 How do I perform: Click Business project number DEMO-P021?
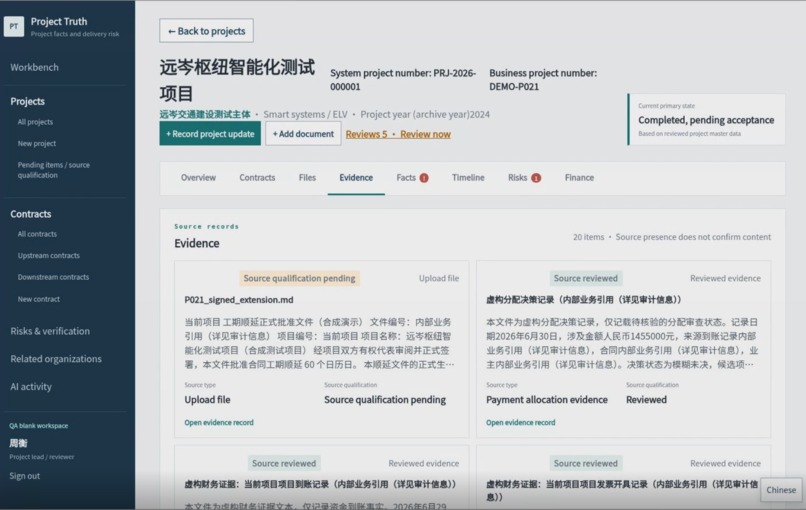coord(543,80)
